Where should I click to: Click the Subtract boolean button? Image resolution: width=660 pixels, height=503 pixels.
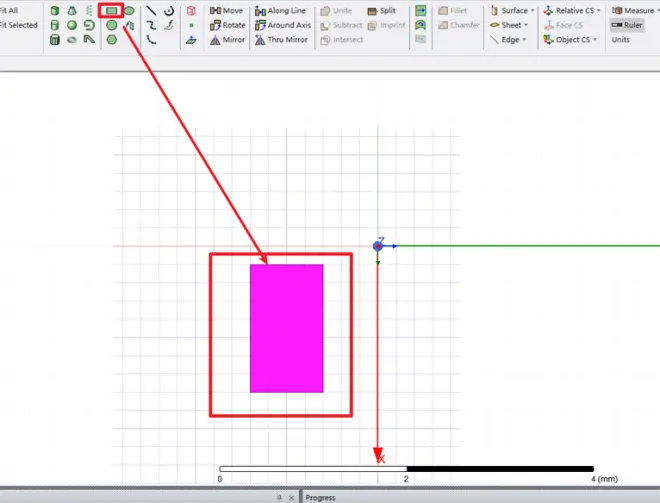pos(341,25)
